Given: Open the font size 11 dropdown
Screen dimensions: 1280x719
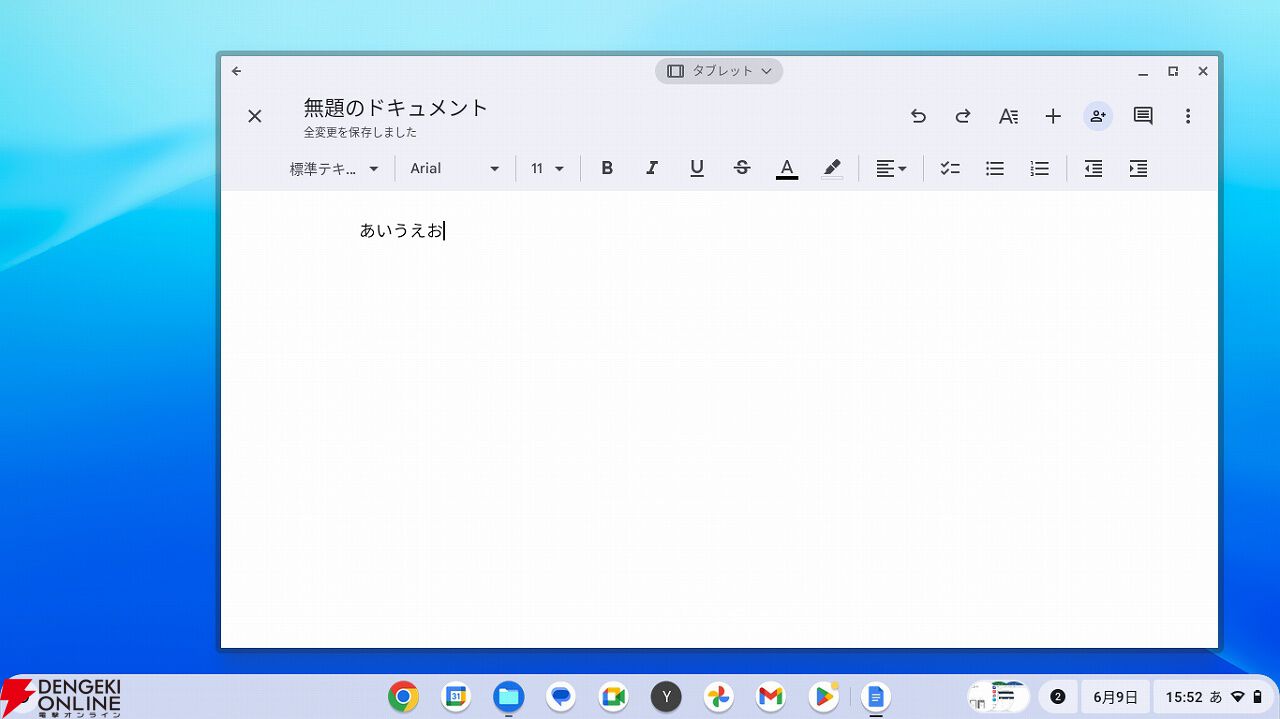Looking at the screenshot, I should pyautogui.click(x=547, y=169).
